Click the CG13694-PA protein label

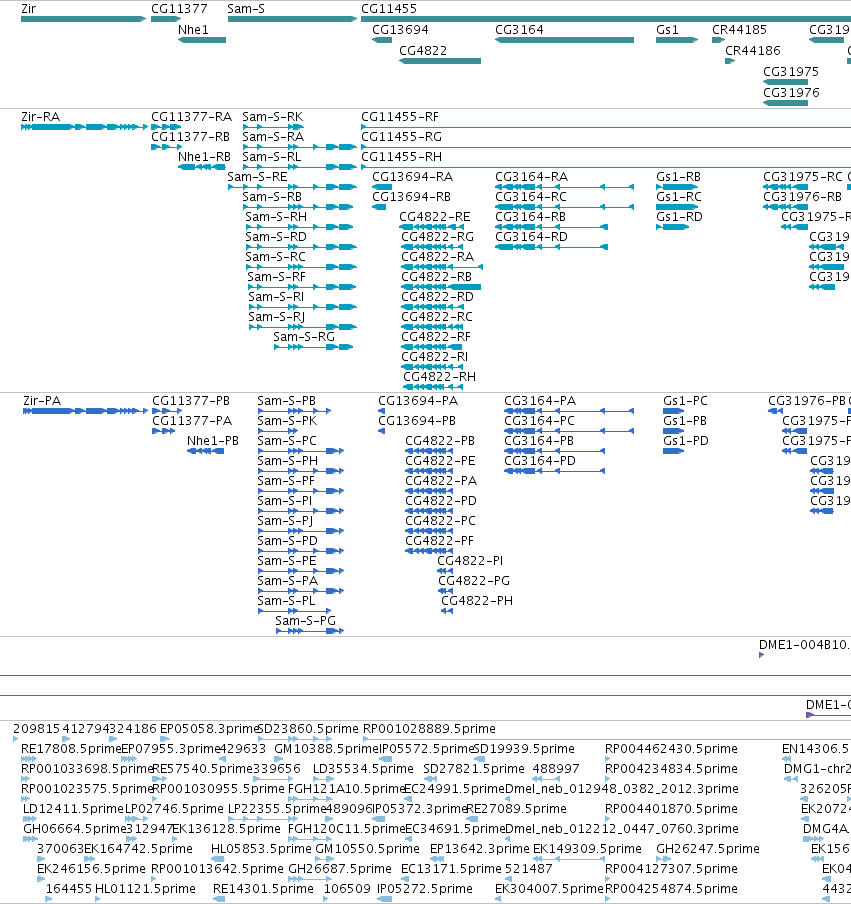click(417, 401)
